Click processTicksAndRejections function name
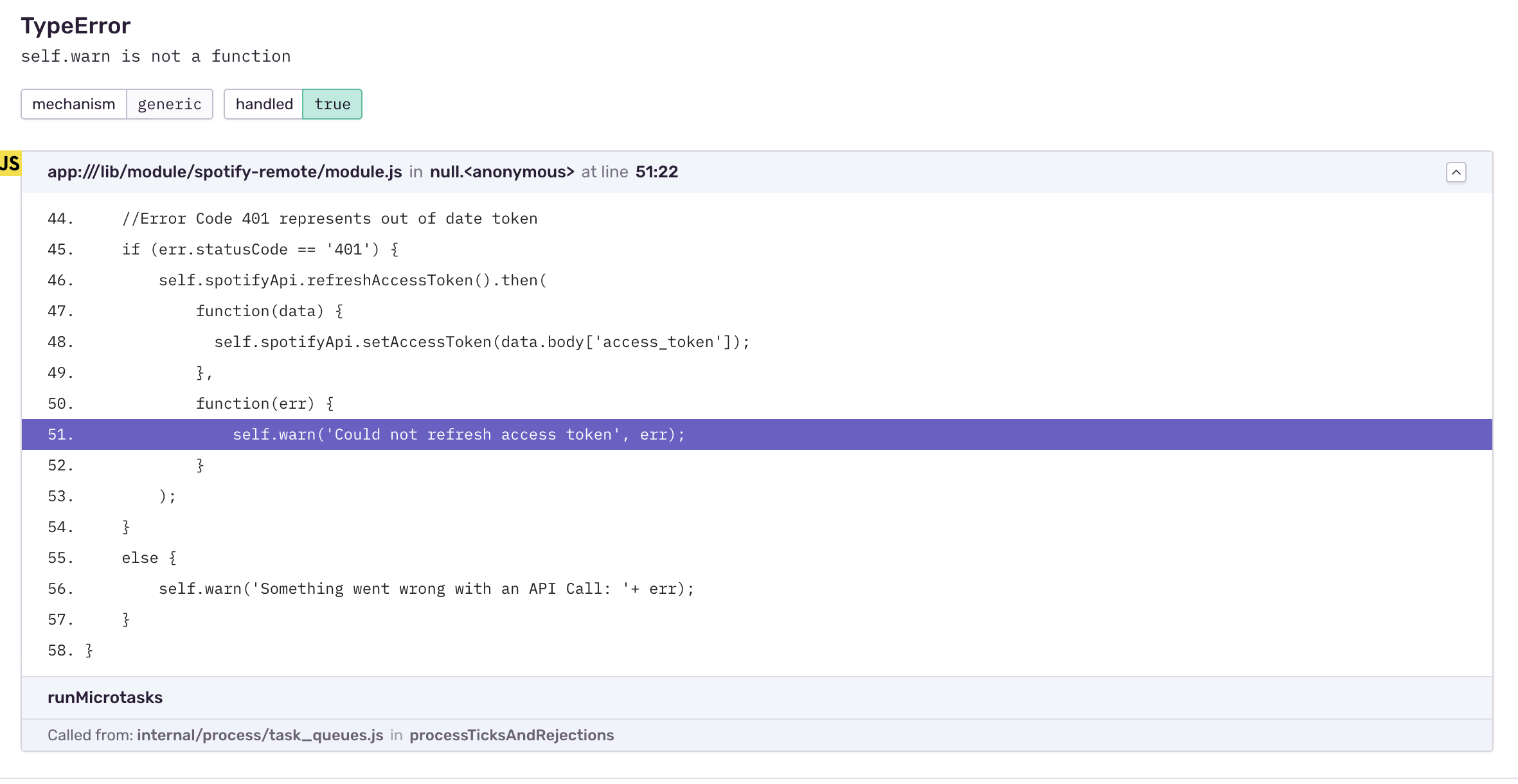1518x784 pixels. [511, 735]
